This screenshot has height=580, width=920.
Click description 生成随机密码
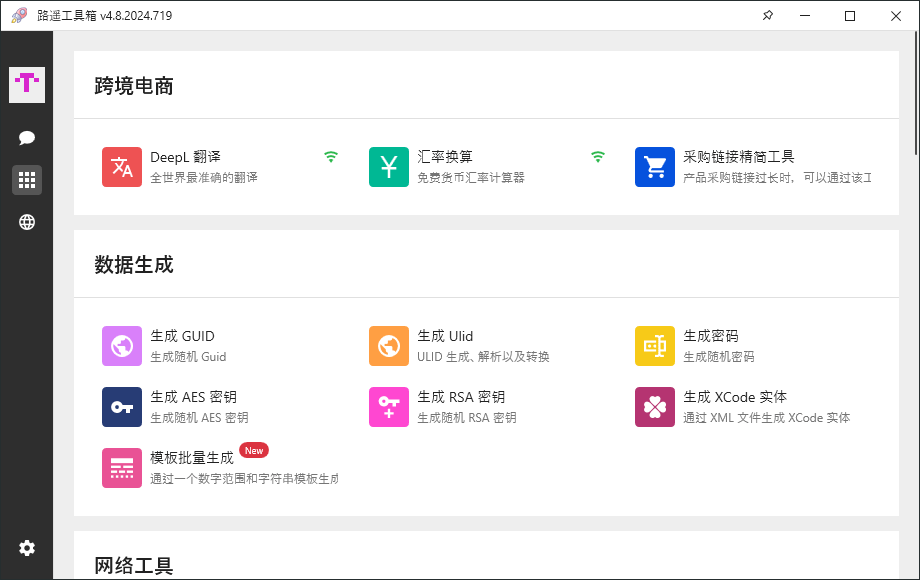(719, 357)
